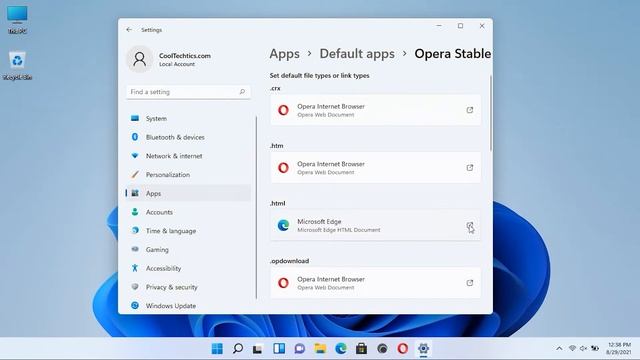The width and height of the screenshot is (640, 360).
Task: Click open-link icon on .htm row
Action: pyautogui.click(x=470, y=168)
